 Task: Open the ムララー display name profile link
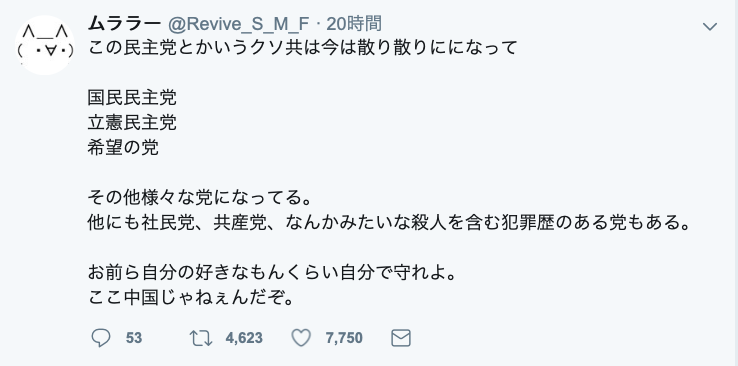coord(125,24)
